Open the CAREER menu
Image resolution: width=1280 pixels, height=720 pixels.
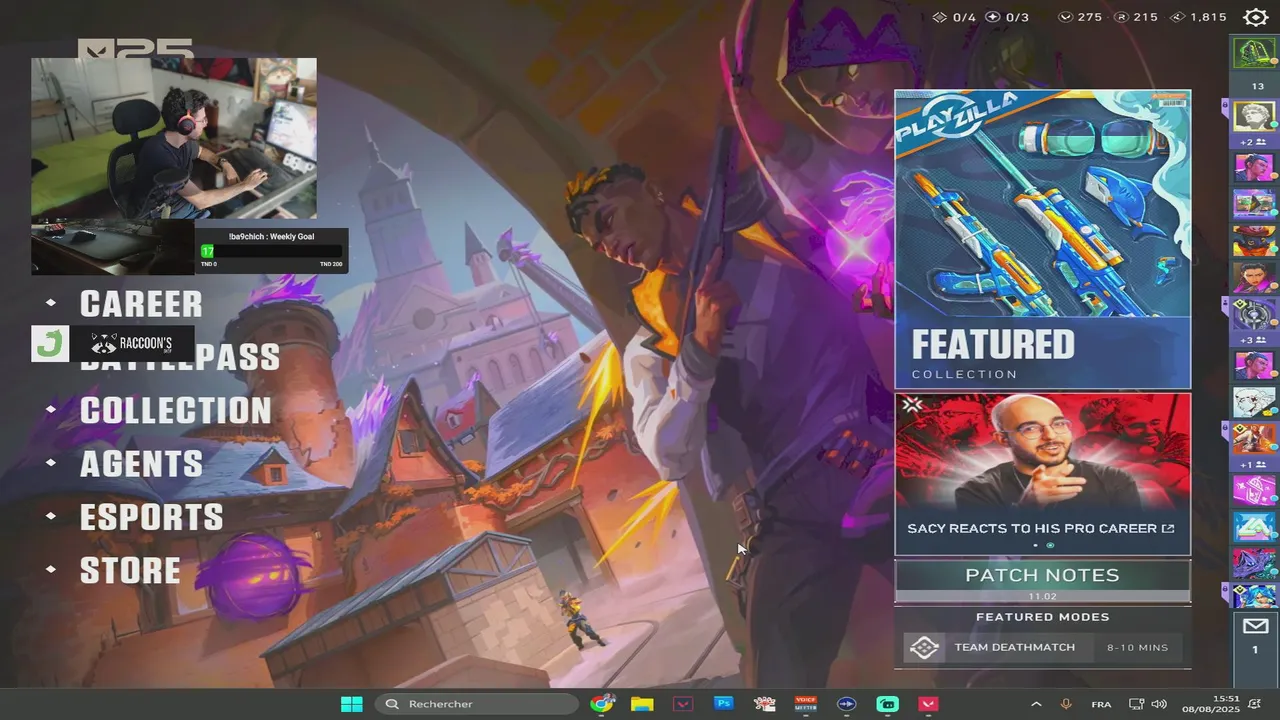tap(141, 304)
